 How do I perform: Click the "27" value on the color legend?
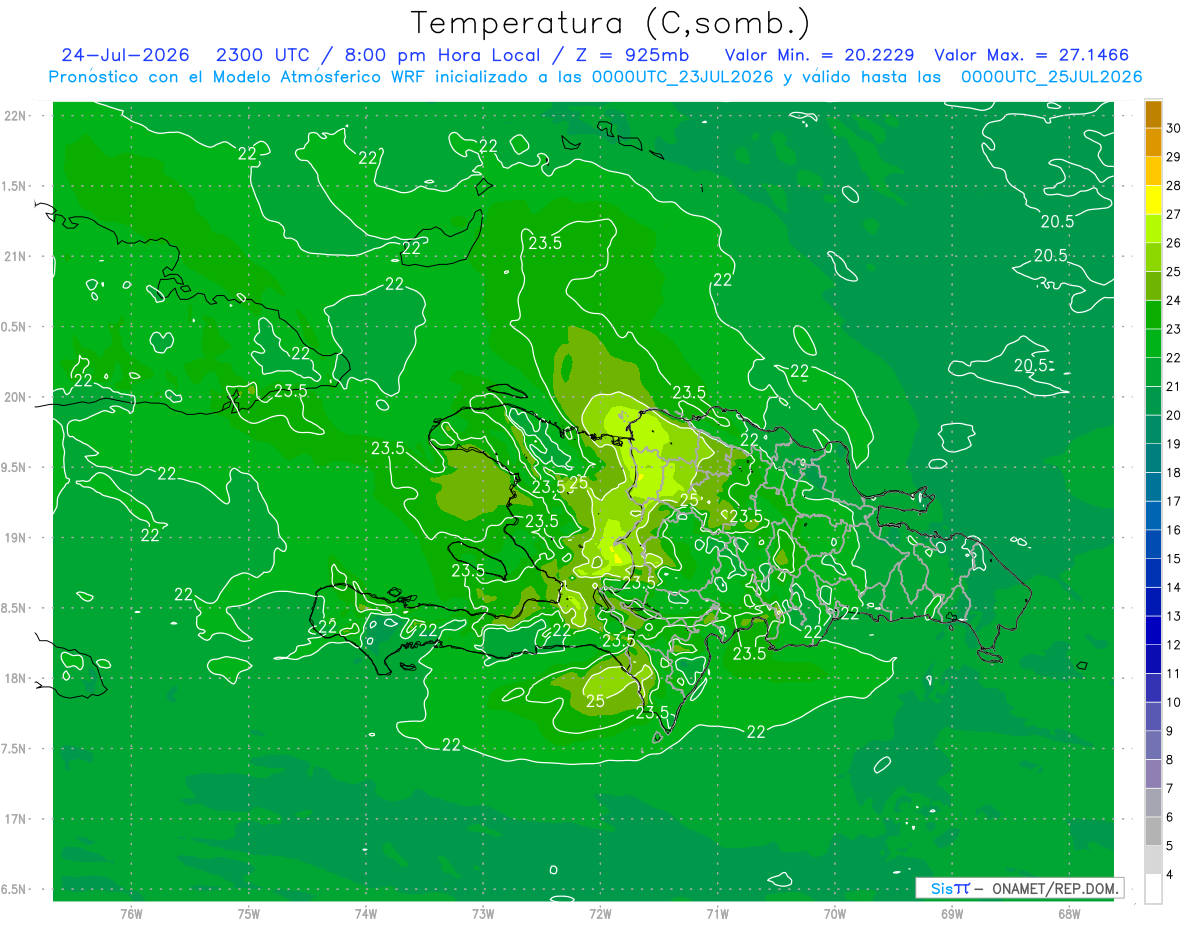[1173, 214]
